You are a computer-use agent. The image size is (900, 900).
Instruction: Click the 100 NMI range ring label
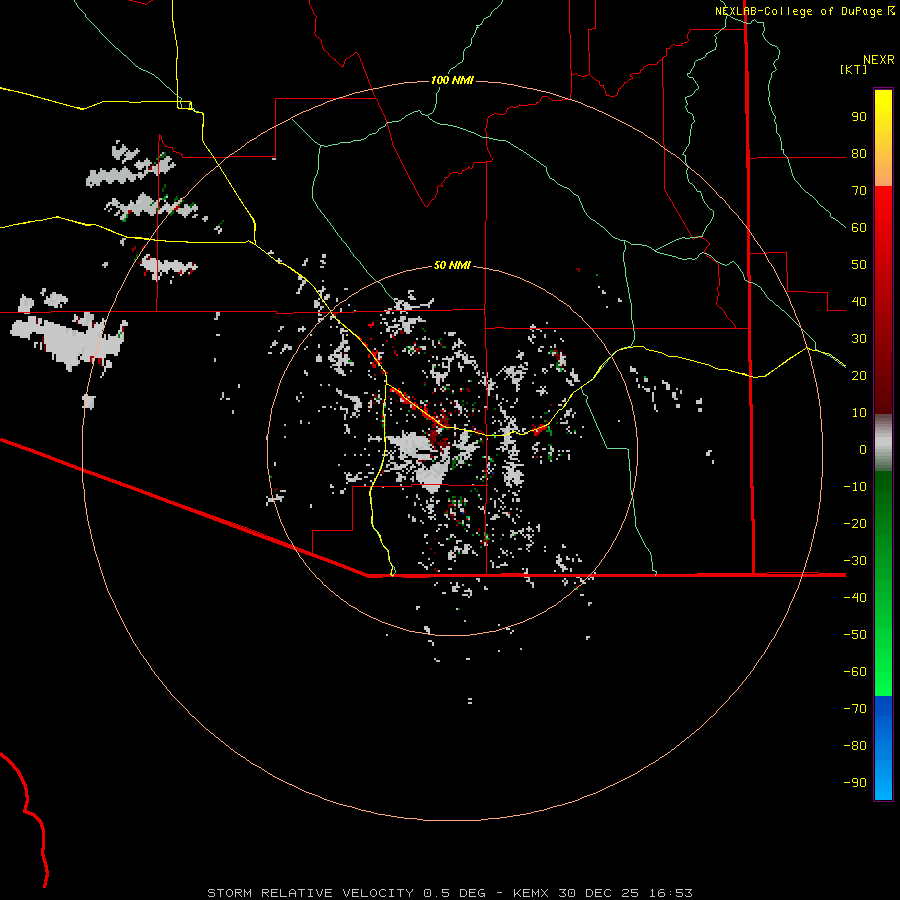452,80
